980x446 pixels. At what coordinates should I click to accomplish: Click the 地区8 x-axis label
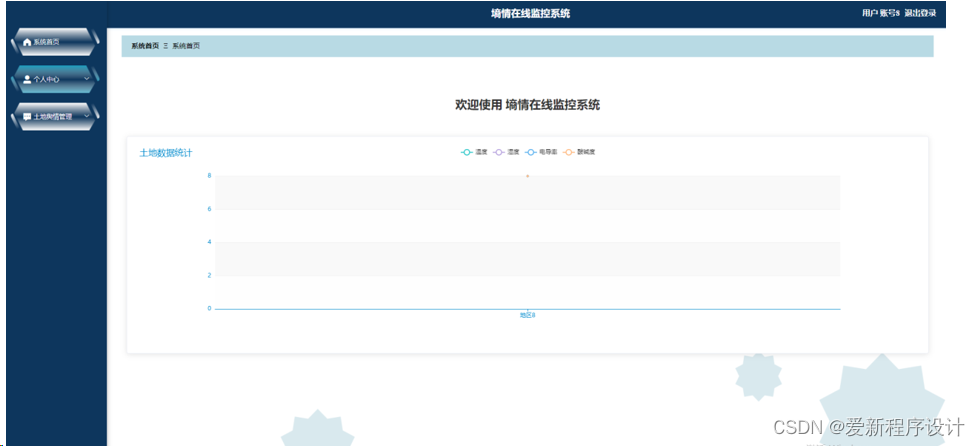pos(528,315)
